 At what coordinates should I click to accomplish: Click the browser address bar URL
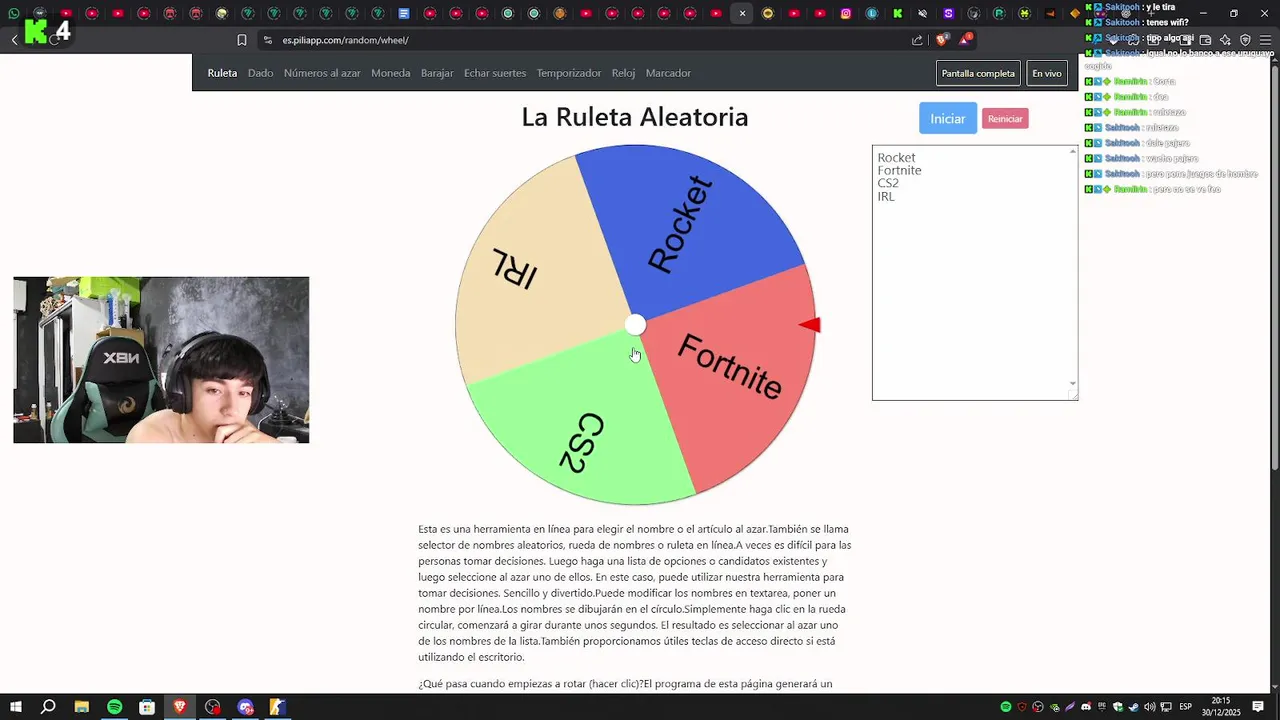point(345,40)
